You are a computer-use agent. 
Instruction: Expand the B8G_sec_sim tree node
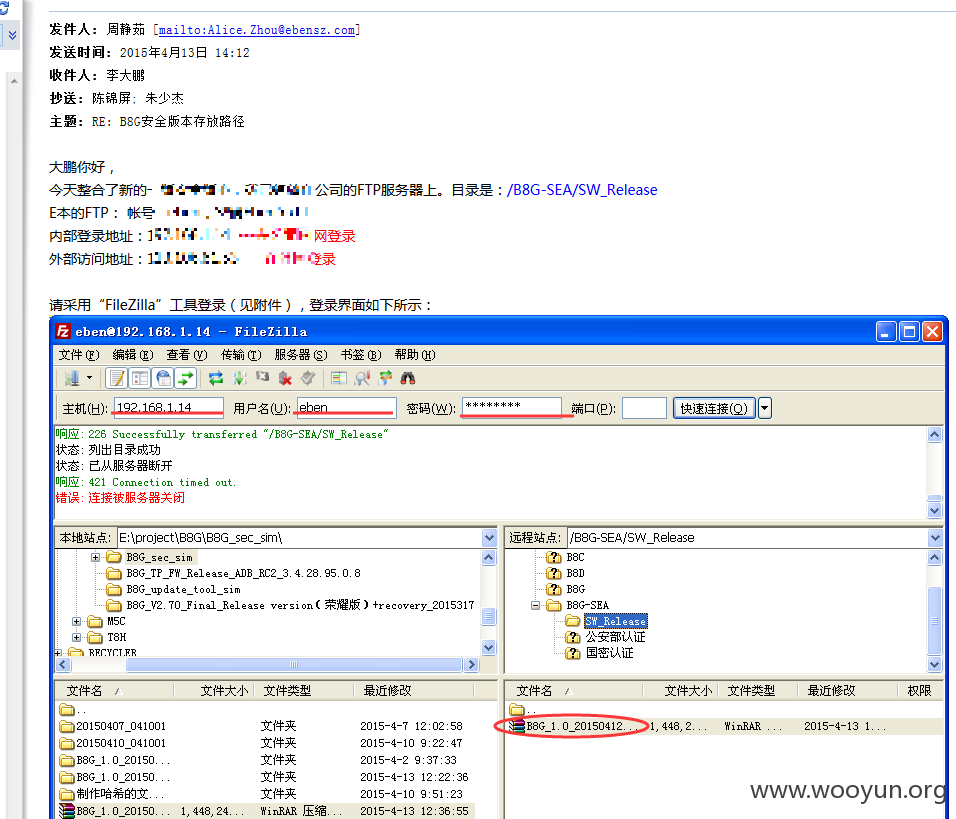point(95,557)
